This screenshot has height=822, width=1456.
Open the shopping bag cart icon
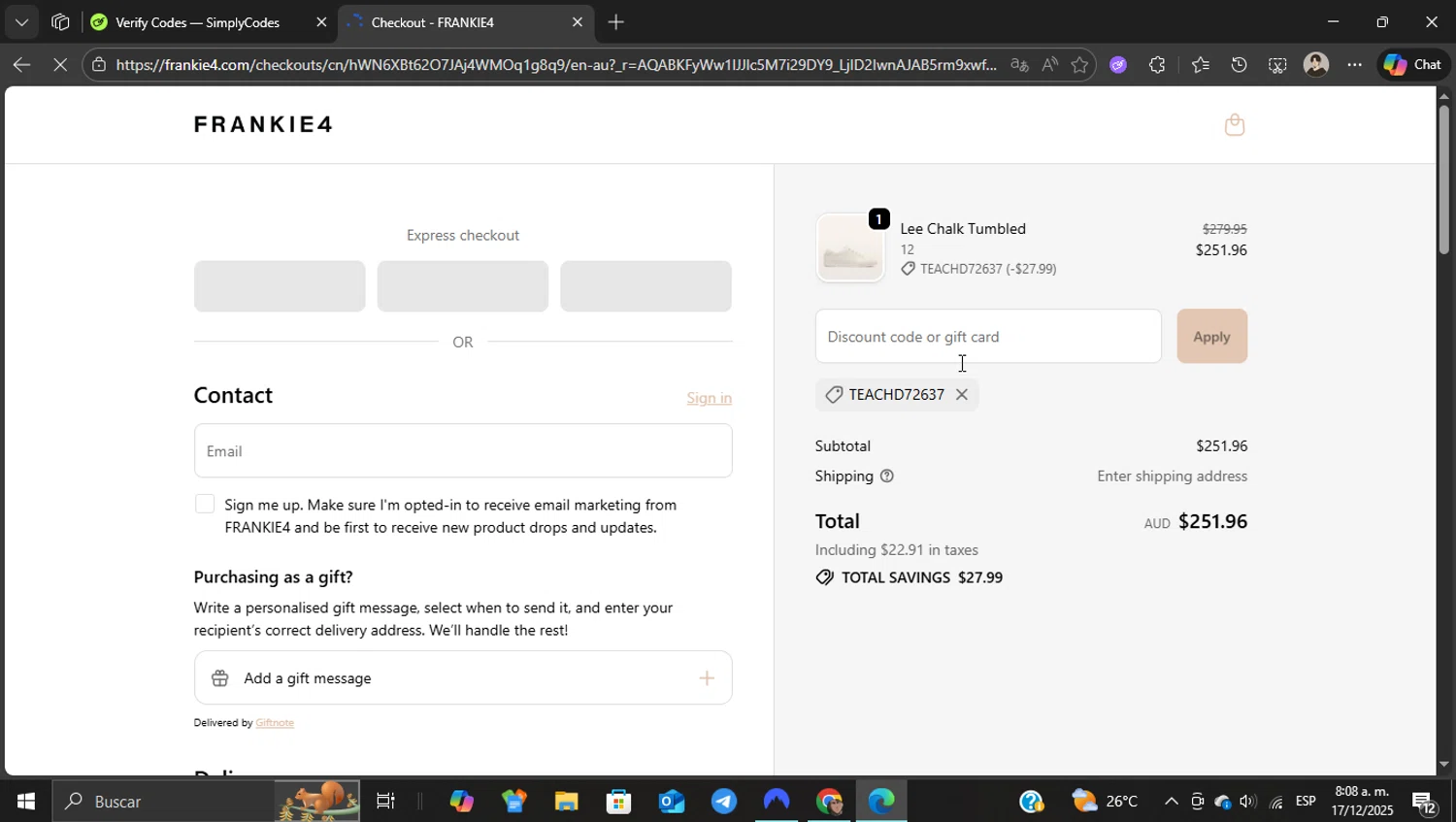(x=1234, y=124)
